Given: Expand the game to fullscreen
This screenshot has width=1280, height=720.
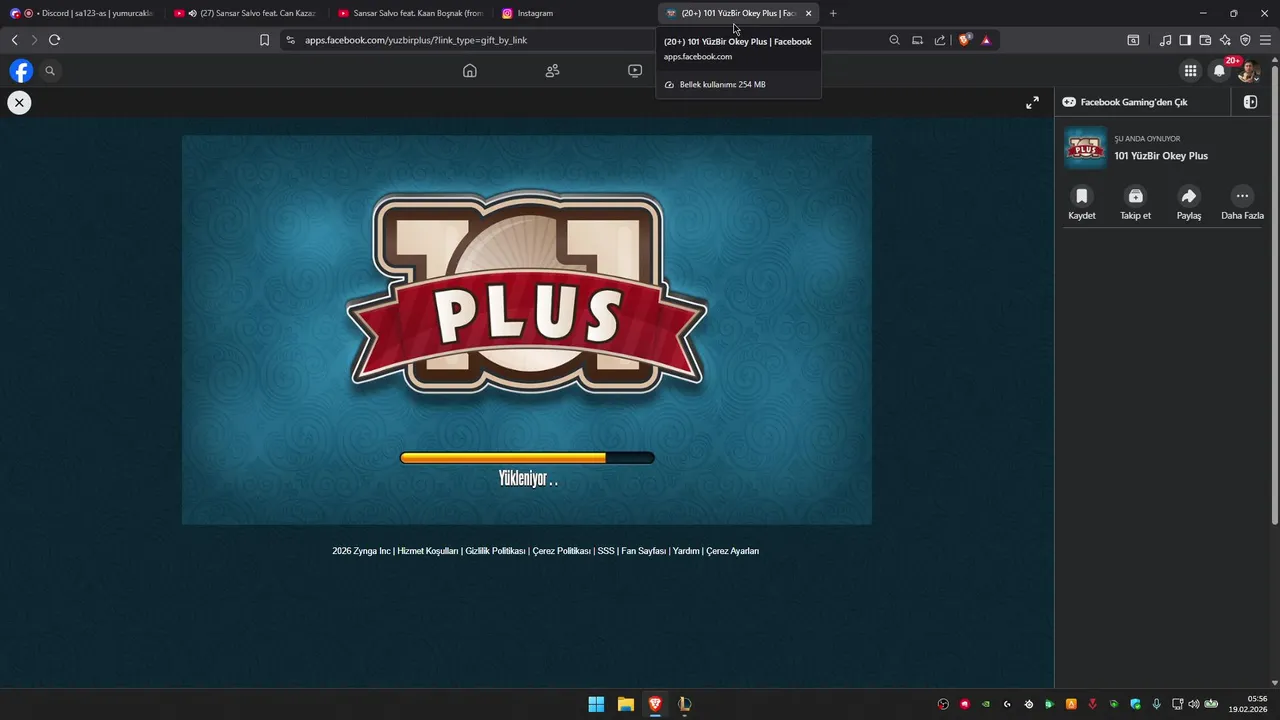Looking at the screenshot, I should (1033, 102).
